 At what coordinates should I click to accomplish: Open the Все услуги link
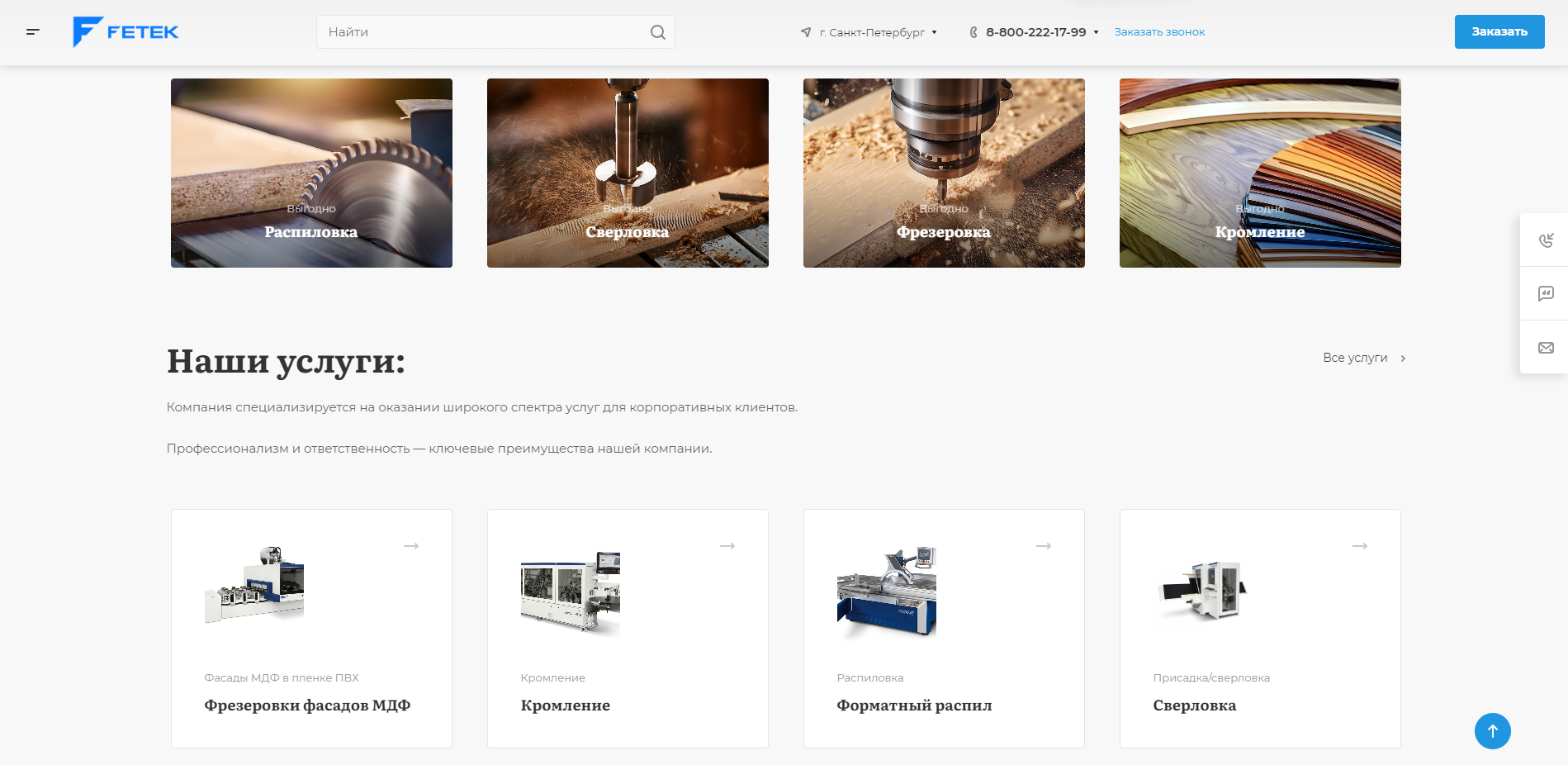(x=1355, y=358)
